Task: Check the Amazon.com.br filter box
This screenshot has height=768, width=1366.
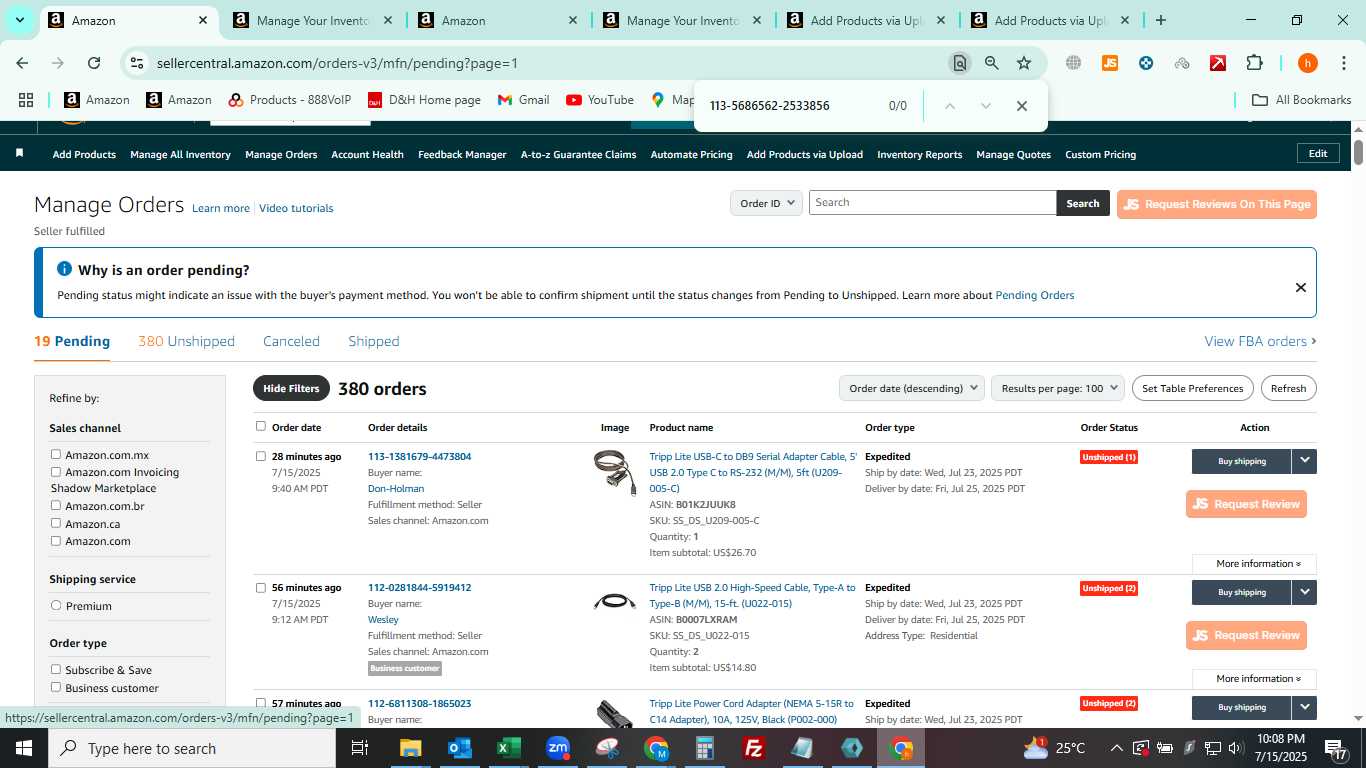Action: click(56, 505)
